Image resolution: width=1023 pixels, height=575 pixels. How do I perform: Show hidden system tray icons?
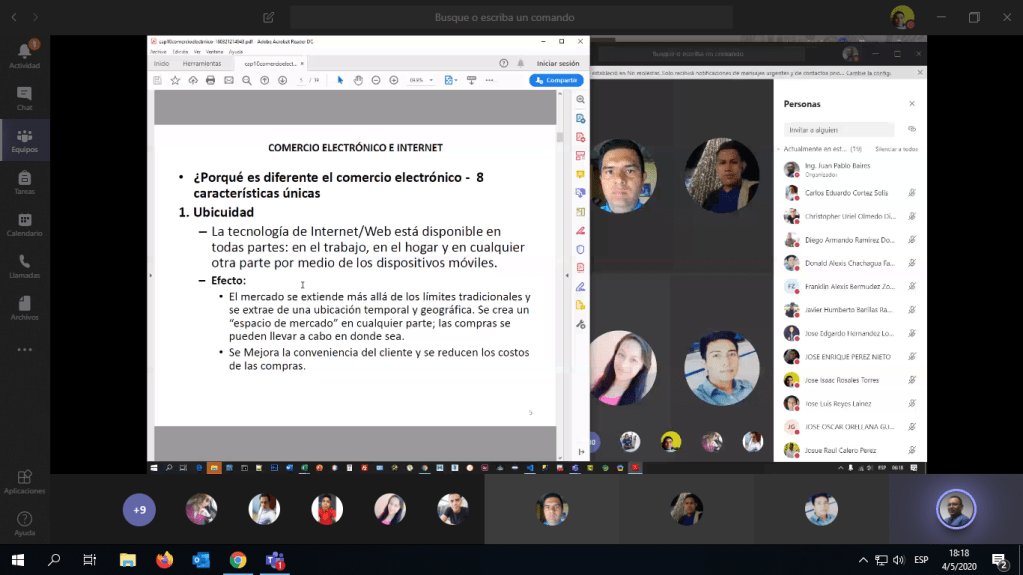tap(863, 560)
